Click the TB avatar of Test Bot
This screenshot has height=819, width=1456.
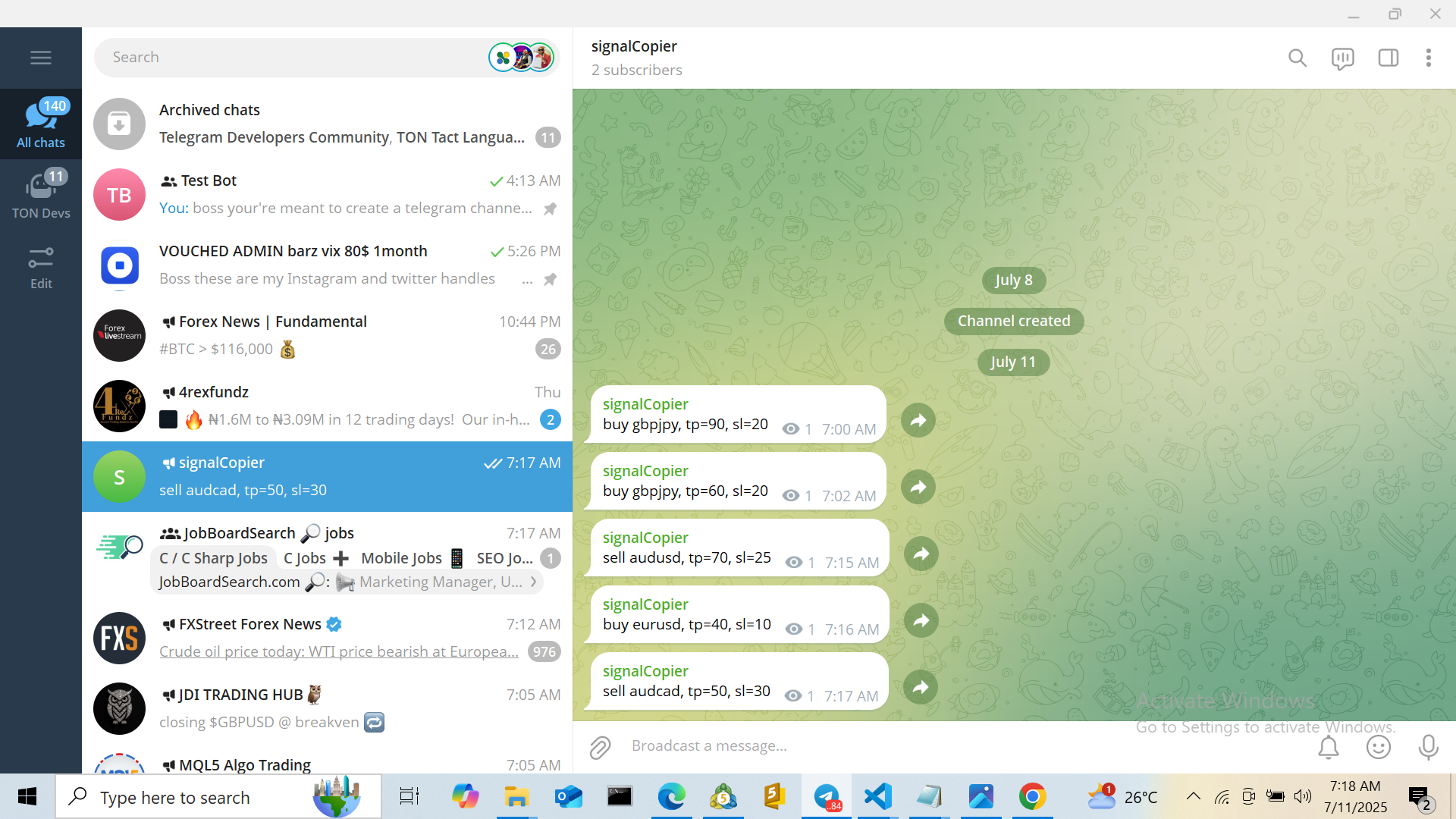[119, 195]
